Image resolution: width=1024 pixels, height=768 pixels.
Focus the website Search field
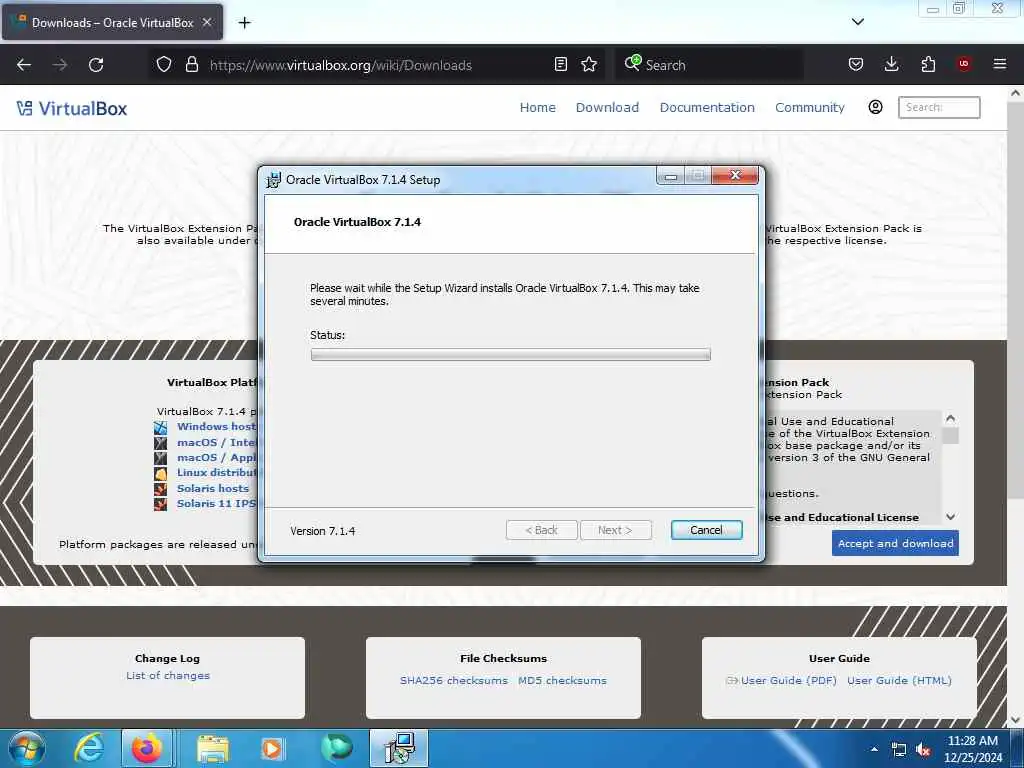click(939, 107)
